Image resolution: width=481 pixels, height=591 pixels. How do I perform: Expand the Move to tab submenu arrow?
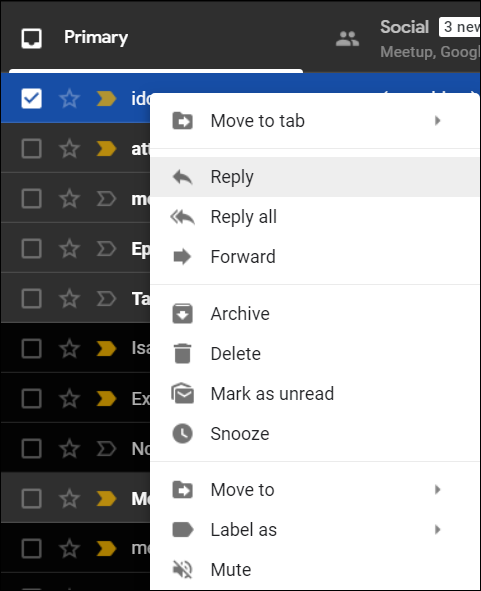tap(438, 121)
